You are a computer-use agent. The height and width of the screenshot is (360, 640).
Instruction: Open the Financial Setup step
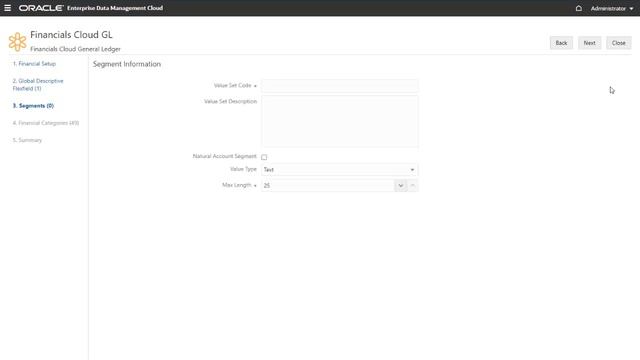coord(34,64)
